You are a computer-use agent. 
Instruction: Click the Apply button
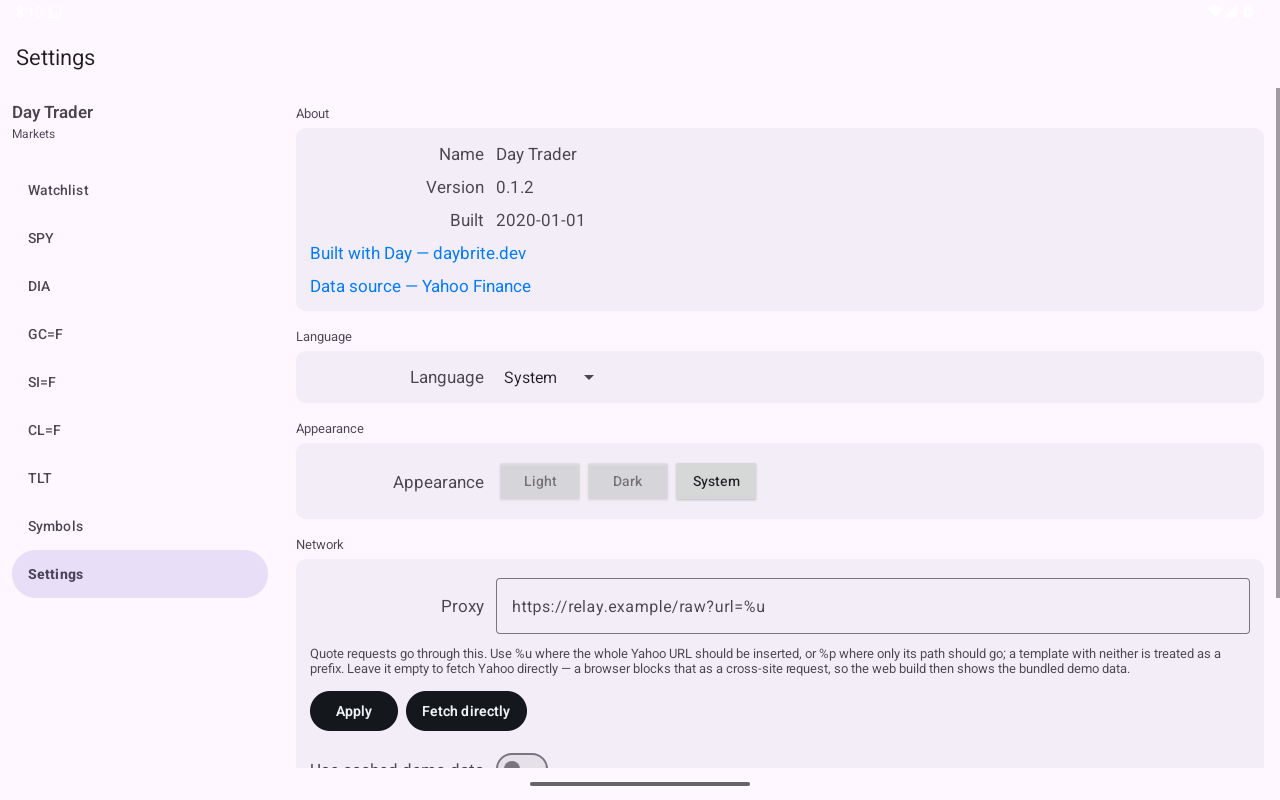354,711
